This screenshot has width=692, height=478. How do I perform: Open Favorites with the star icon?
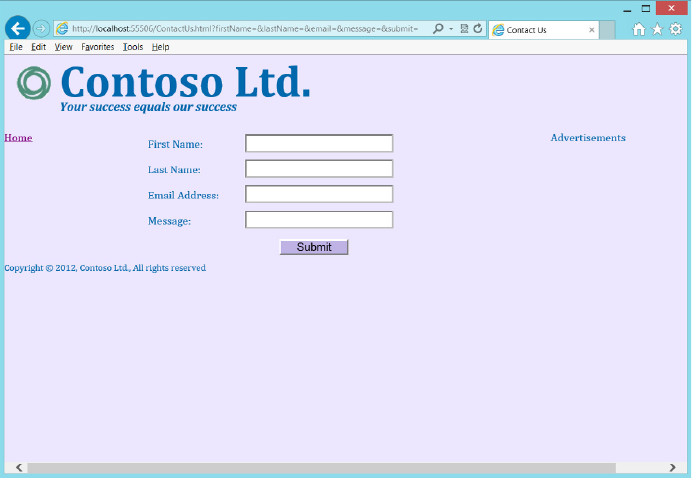click(x=657, y=30)
